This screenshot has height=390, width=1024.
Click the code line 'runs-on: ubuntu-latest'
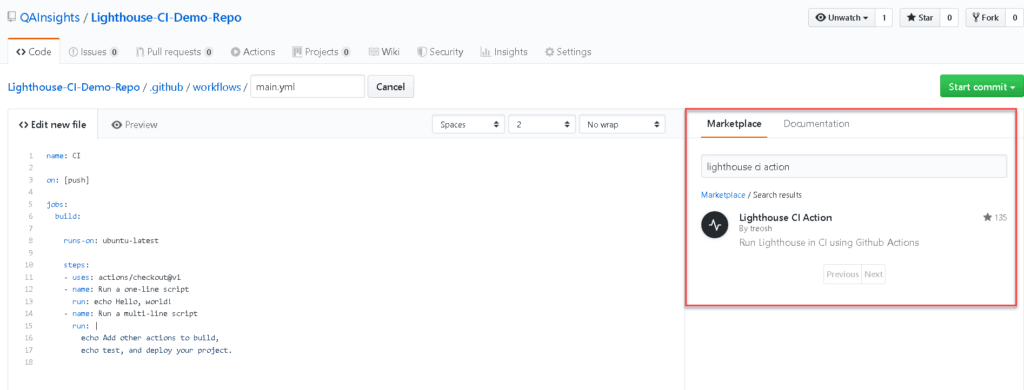click(x=111, y=240)
